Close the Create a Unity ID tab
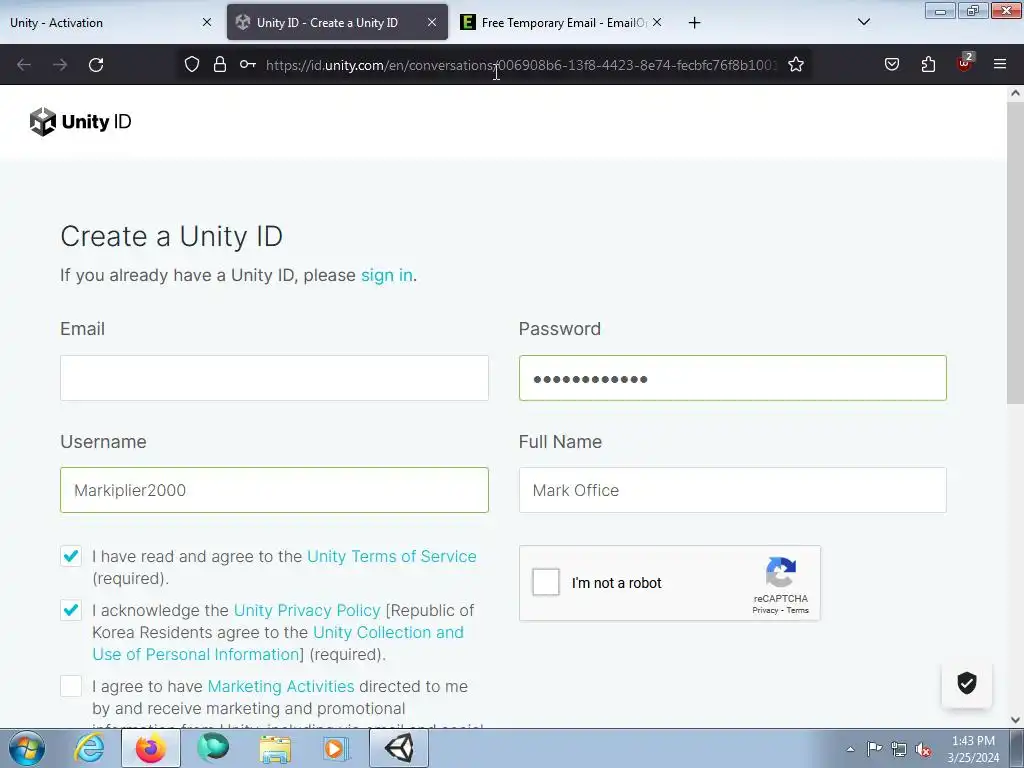This screenshot has width=1024, height=768. click(432, 22)
